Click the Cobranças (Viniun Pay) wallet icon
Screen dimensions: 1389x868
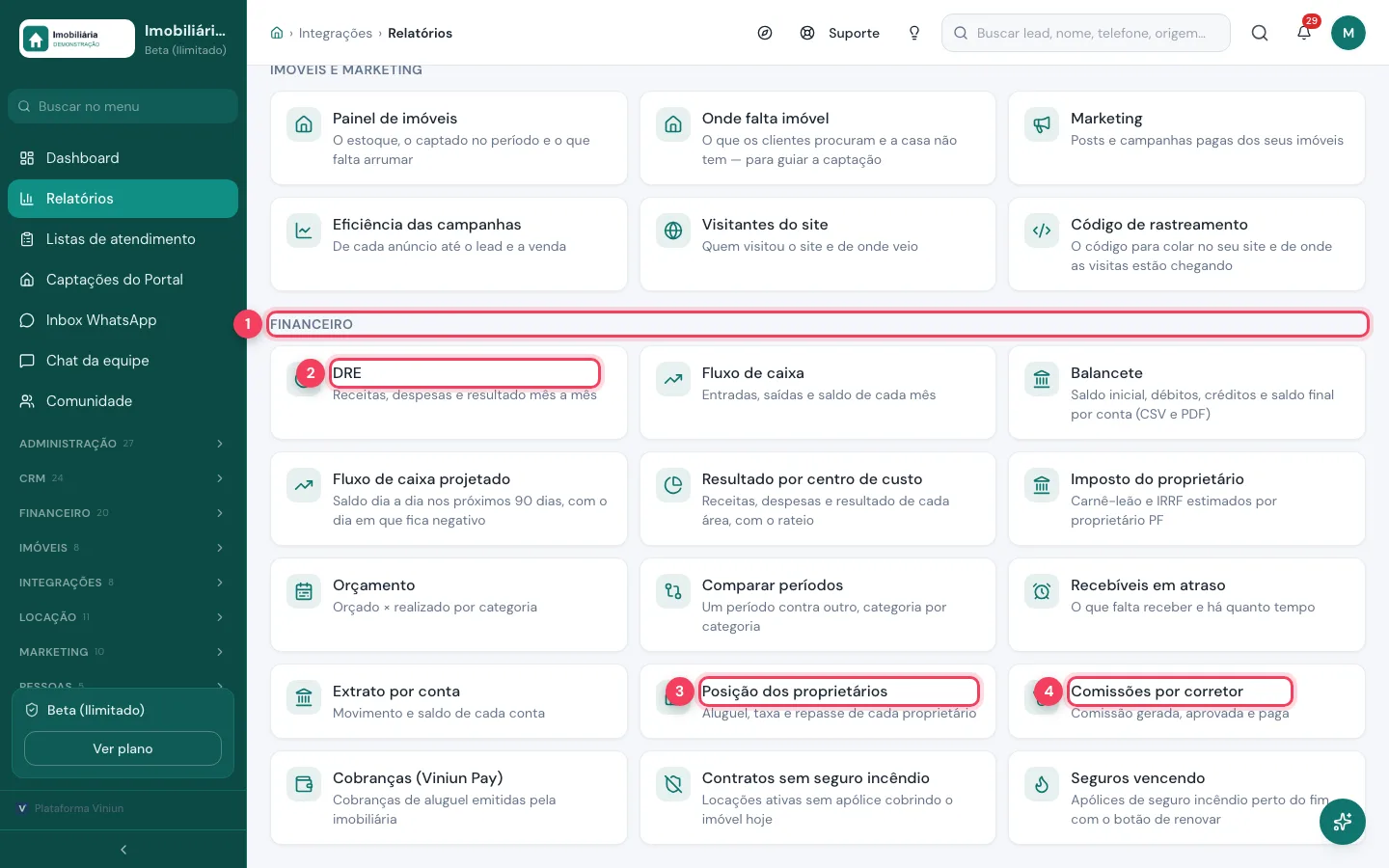pyautogui.click(x=304, y=784)
